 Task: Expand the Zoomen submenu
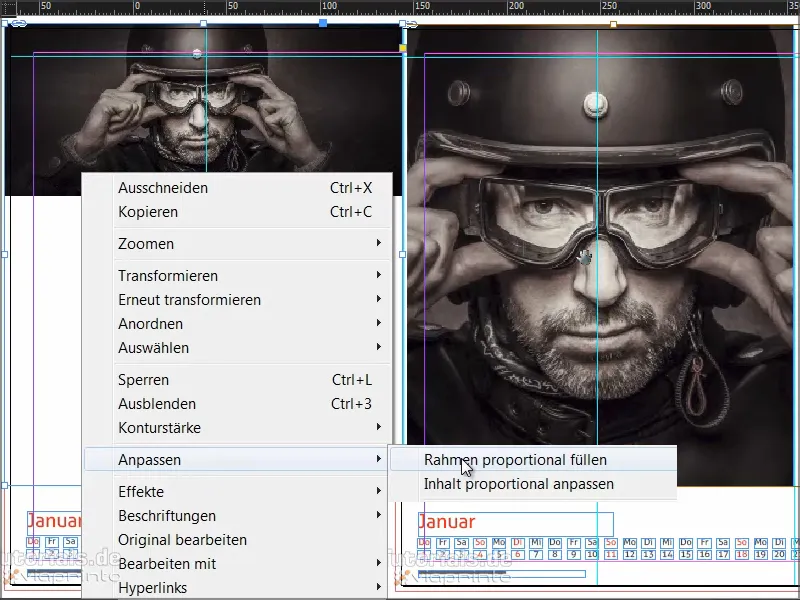[x=146, y=244]
